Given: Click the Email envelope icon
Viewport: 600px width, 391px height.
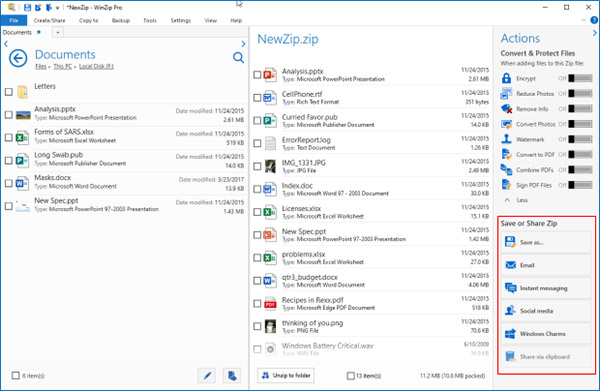Looking at the screenshot, I should [x=510, y=265].
